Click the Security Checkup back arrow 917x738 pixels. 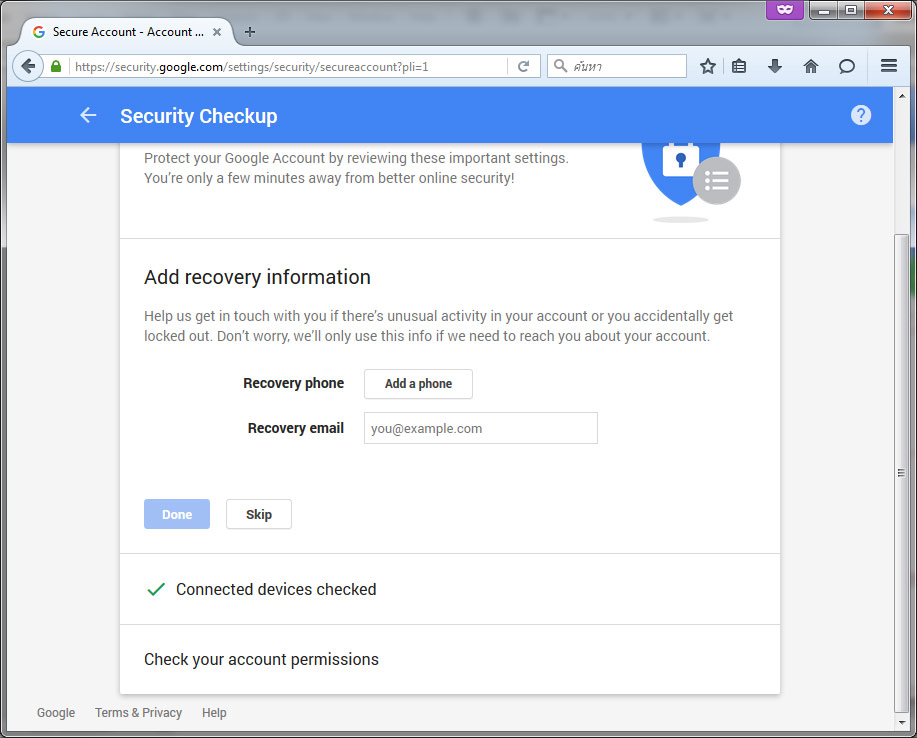(x=88, y=115)
